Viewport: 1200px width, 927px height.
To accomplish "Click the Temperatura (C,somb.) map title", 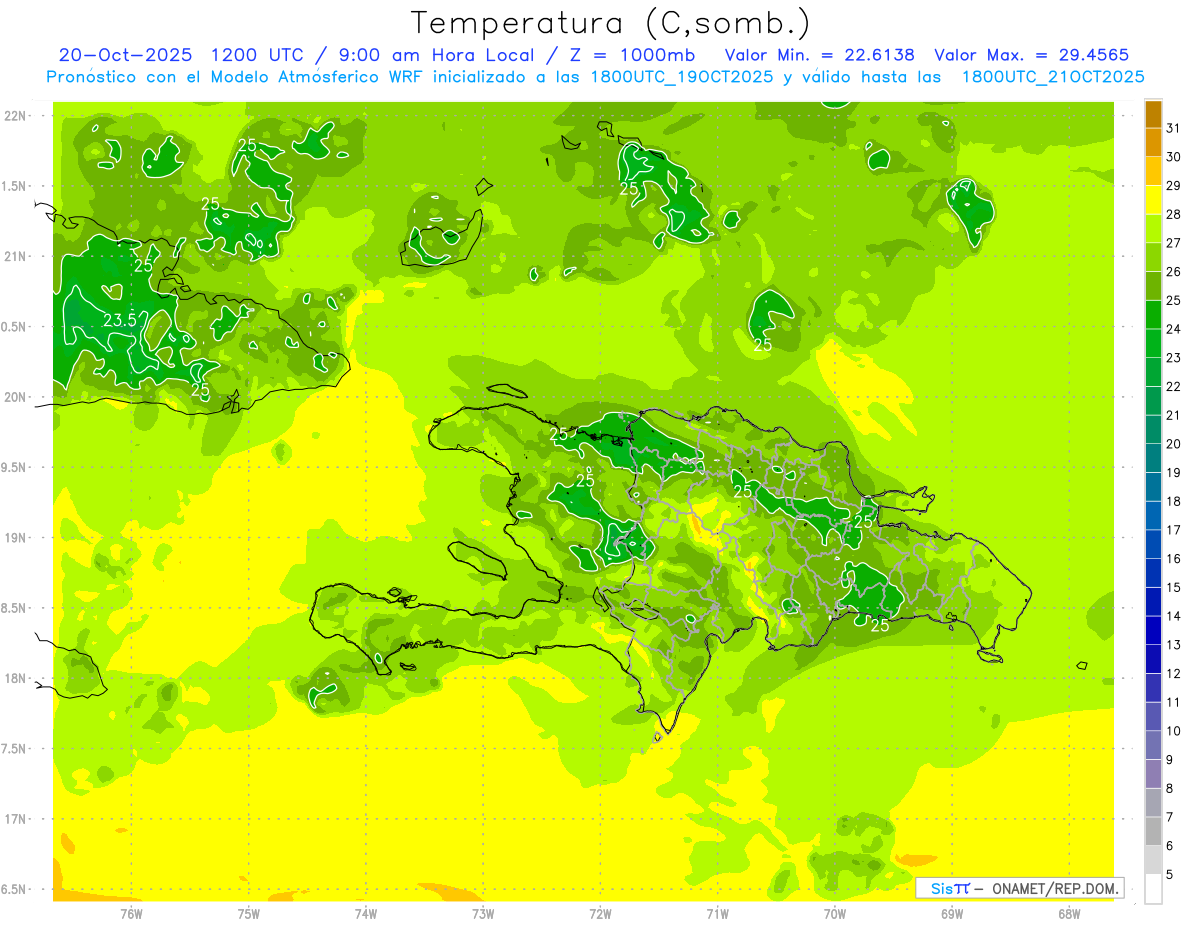I will (610, 22).
